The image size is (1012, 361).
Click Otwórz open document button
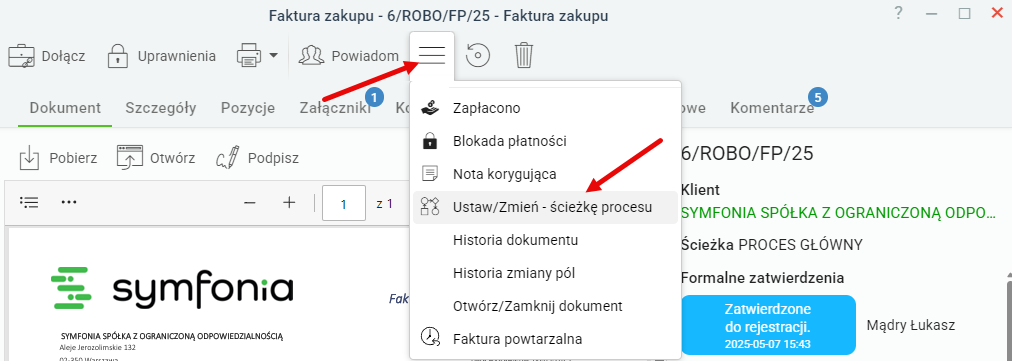(156, 158)
